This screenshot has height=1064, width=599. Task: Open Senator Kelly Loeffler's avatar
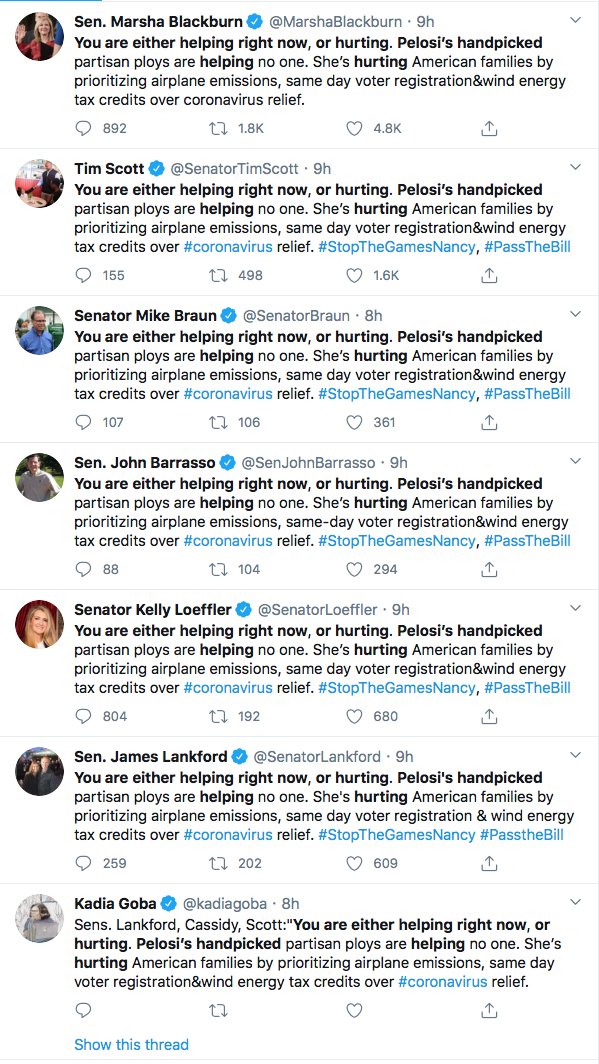click(x=39, y=624)
